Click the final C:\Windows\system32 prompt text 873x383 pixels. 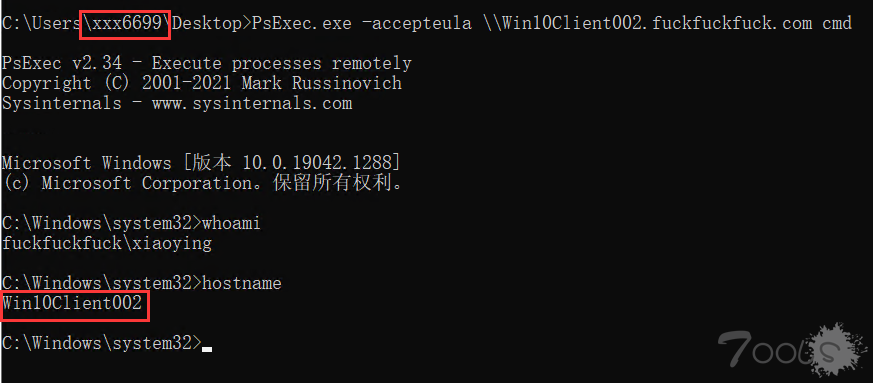101,343
